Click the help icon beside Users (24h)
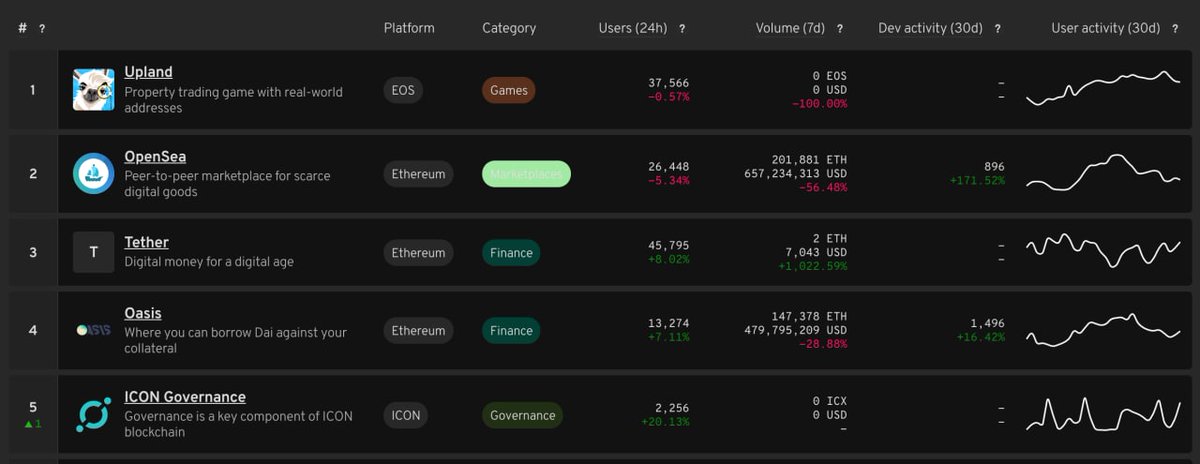The width and height of the screenshot is (1200, 464). click(682, 29)
